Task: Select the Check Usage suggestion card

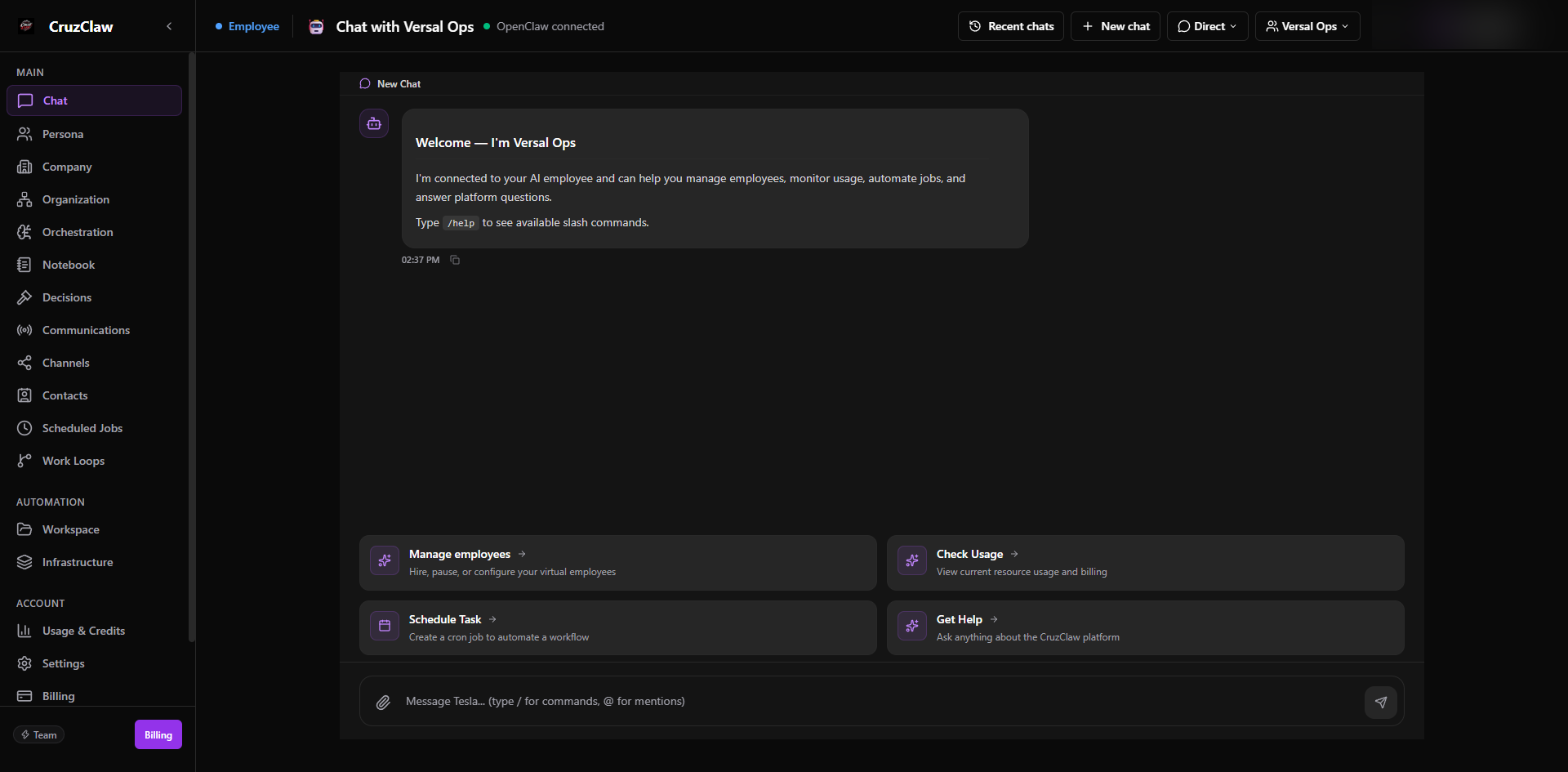Action: click(x=1145, y=562)
